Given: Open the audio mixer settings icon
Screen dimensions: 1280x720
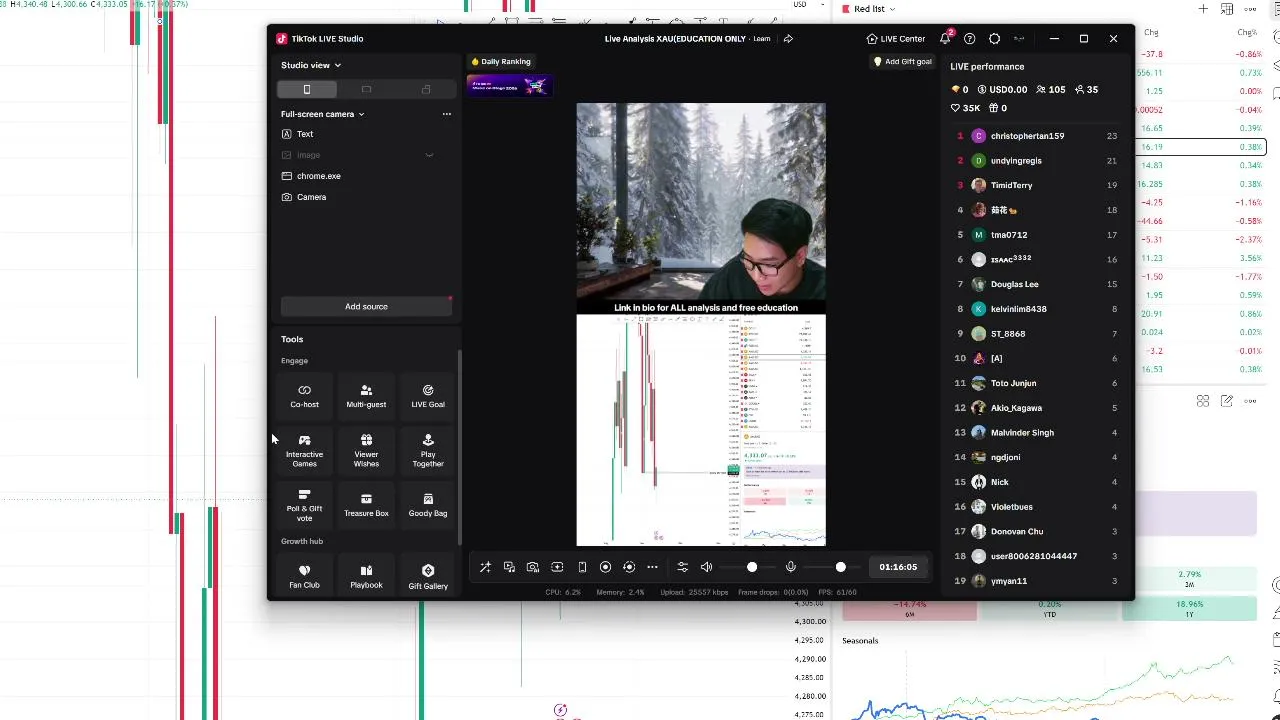Looking at the screenshot, I should [x=682, y=567].
